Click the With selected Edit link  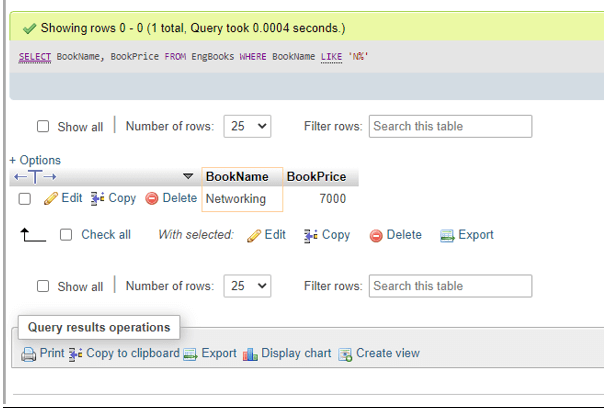[275, 235]
